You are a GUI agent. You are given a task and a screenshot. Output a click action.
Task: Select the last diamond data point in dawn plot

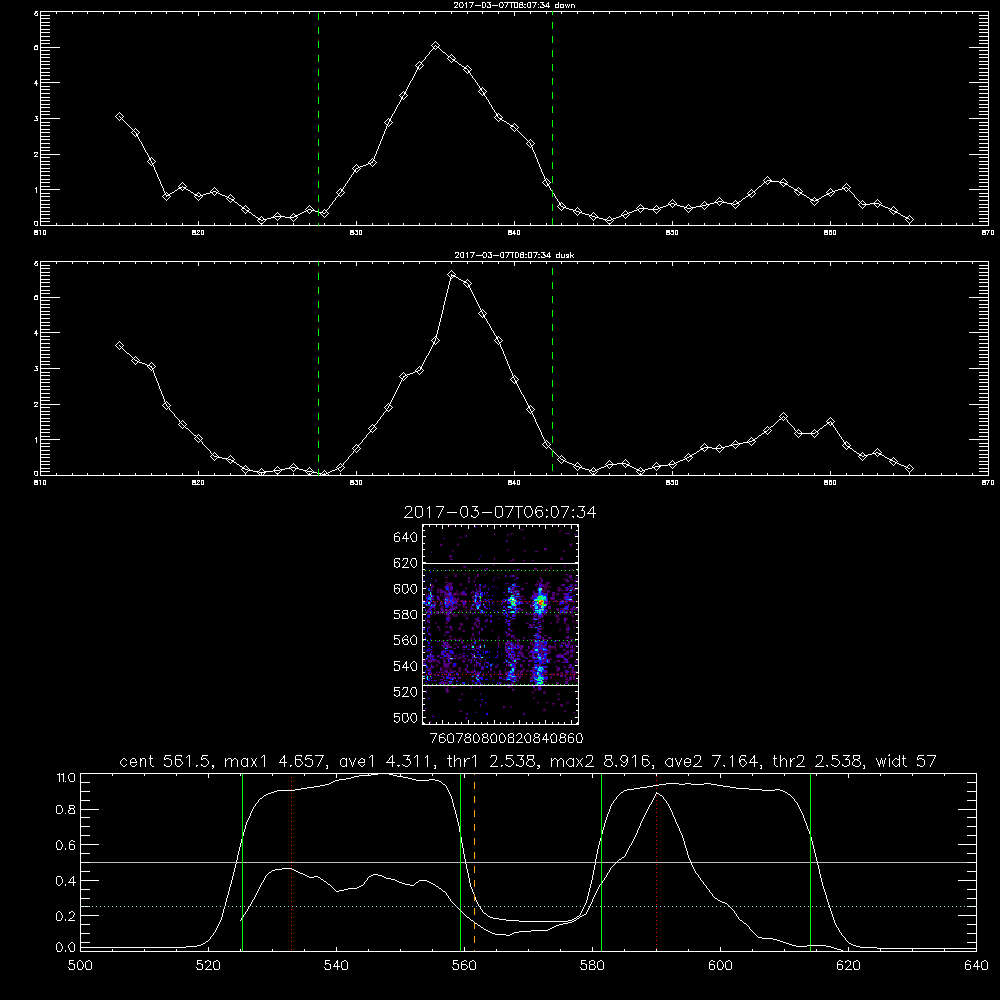click(909, 220)
